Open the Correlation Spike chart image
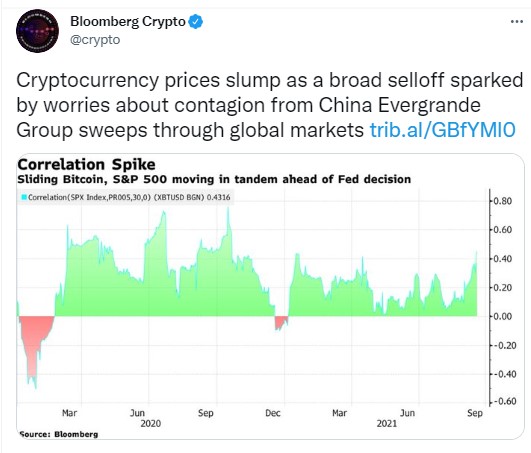 tap(270, 297)
